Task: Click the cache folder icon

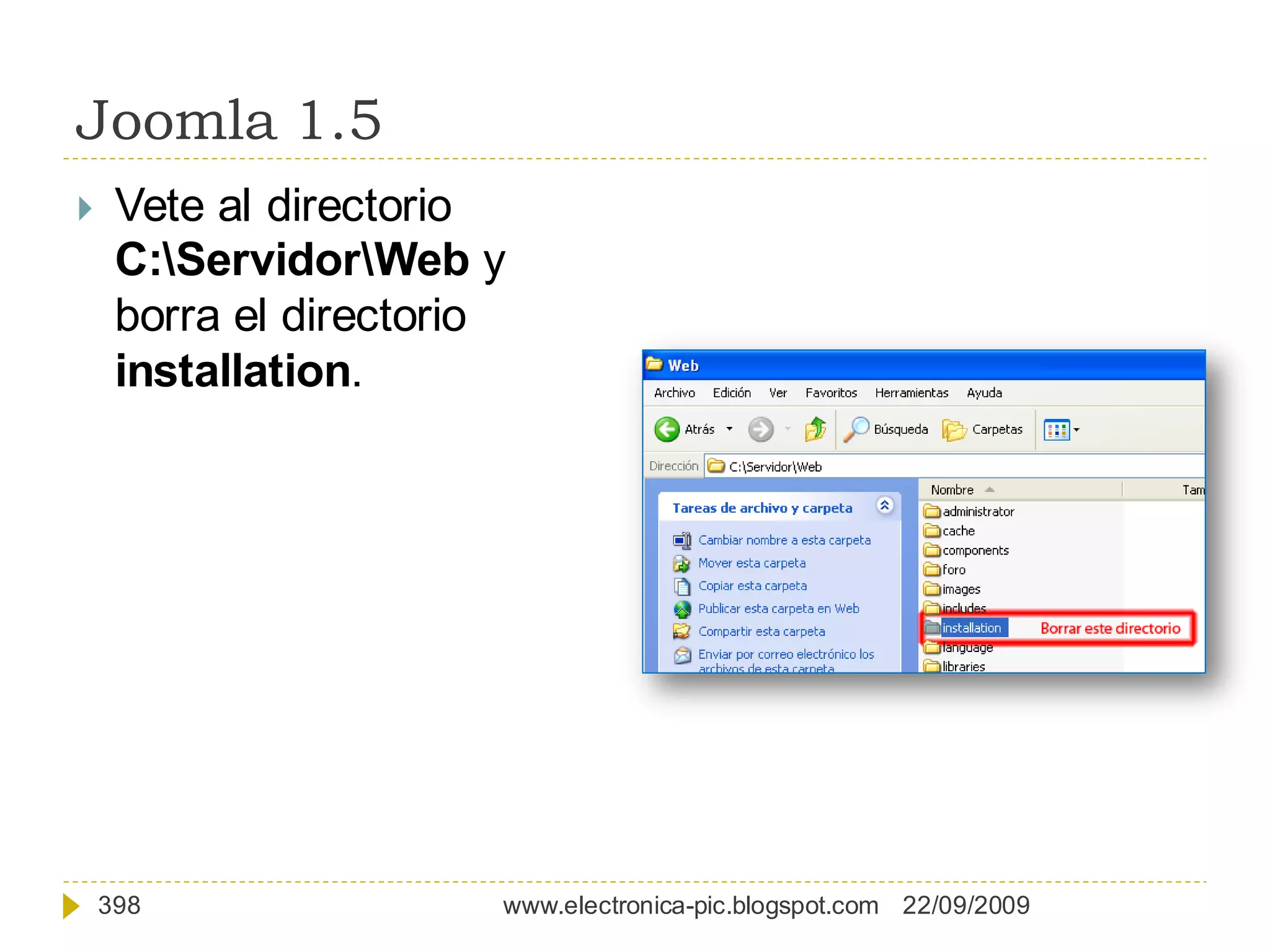Action: 932,531
